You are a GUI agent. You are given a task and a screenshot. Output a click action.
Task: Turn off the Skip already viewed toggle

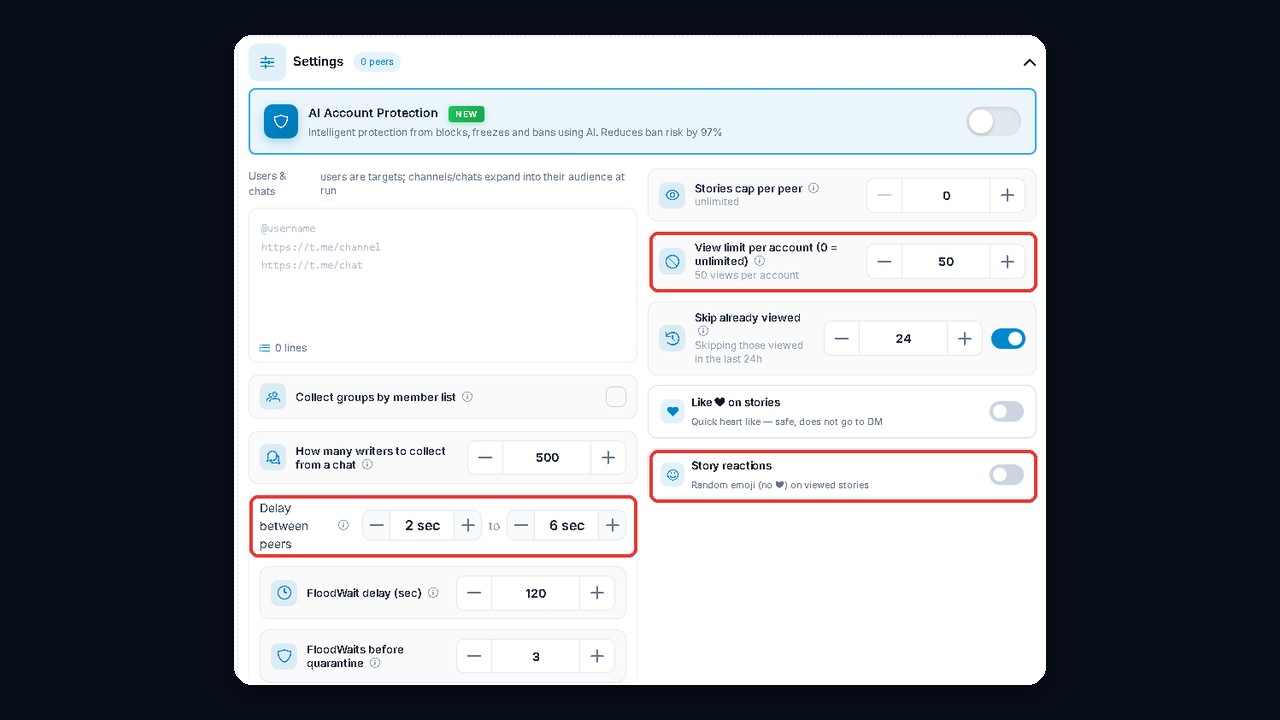1008,339
